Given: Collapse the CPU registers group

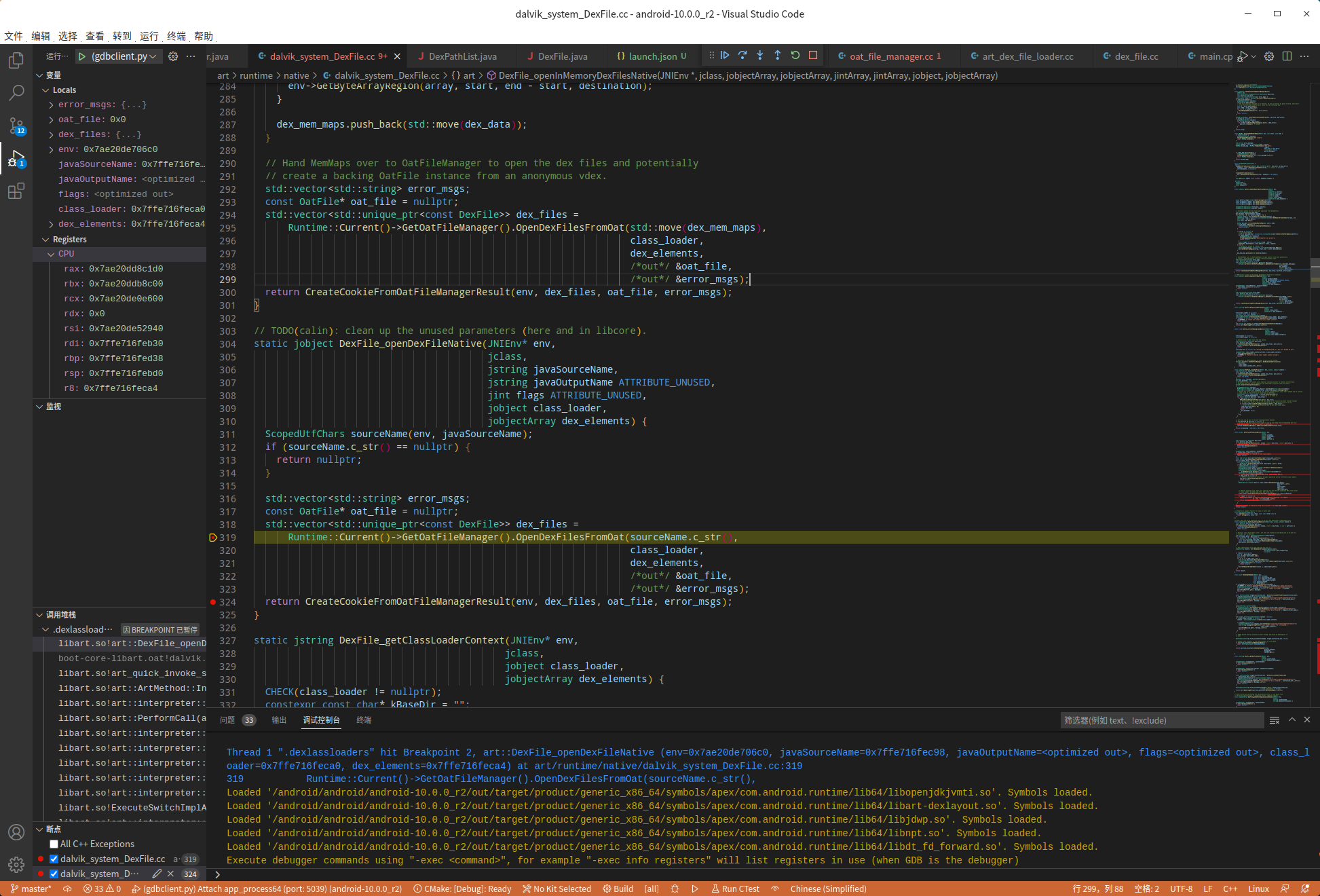Looking at the screenshot, I should click(x=52, y=254).
